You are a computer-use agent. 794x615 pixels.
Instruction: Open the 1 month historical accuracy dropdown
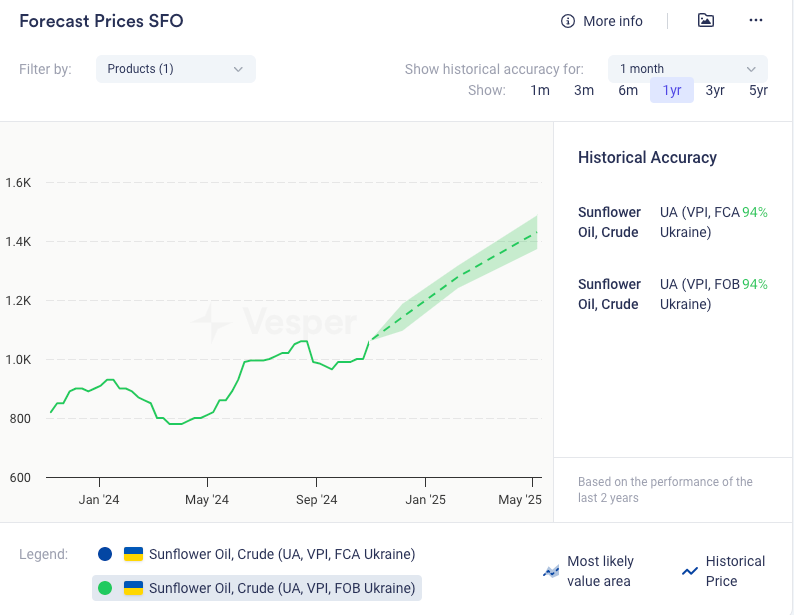[x=687, y=69]
